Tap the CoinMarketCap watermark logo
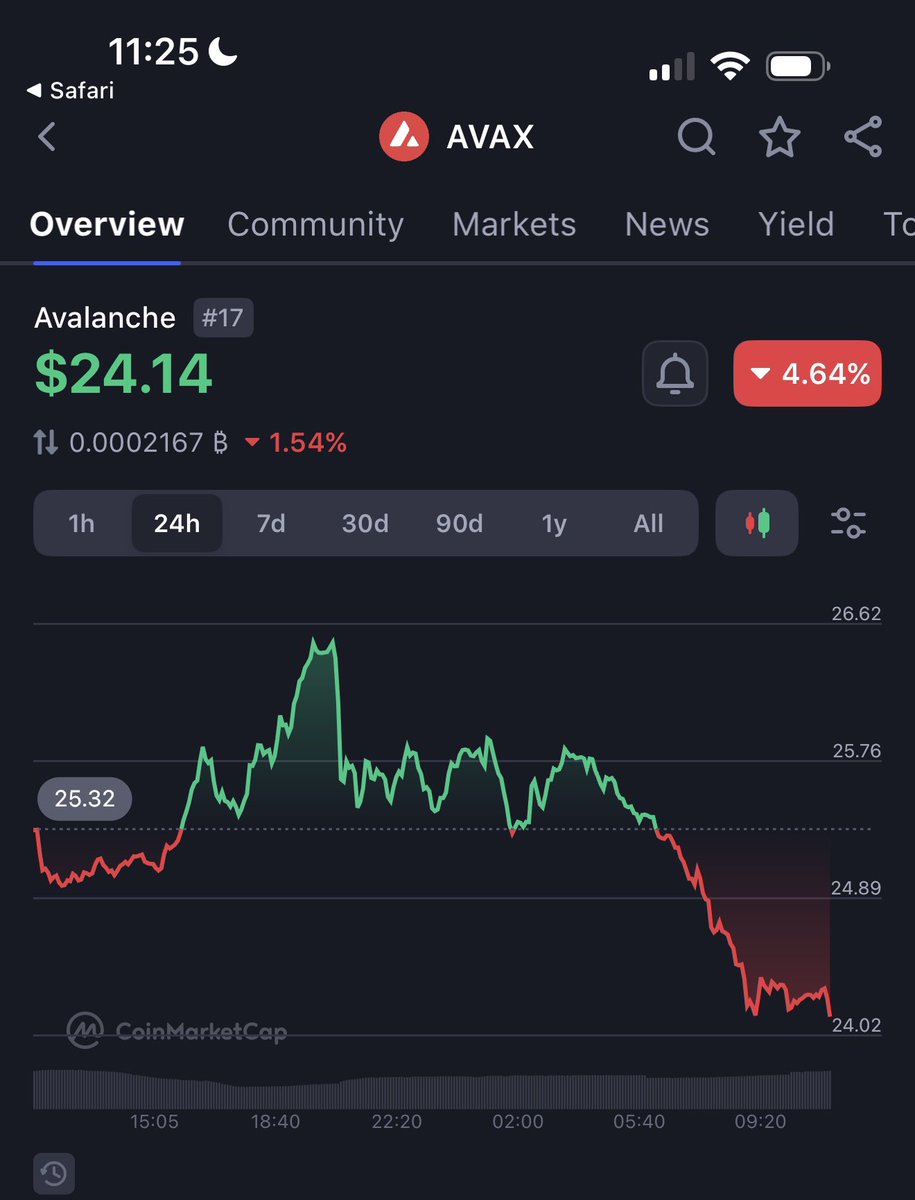Viewport: 915px width, 1200px height. (85, 1030)
